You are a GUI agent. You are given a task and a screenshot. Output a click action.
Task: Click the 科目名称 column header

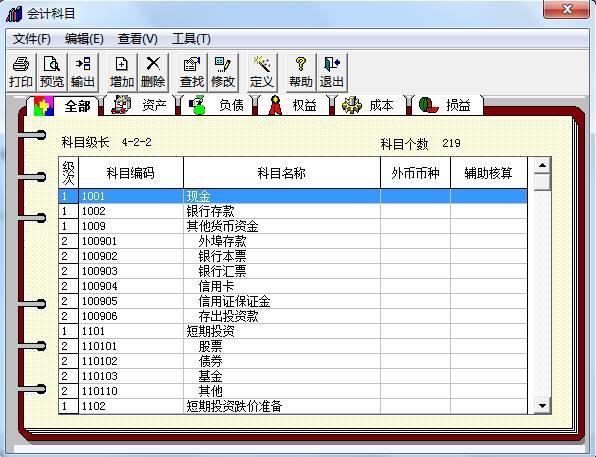(x=282, y=173)
